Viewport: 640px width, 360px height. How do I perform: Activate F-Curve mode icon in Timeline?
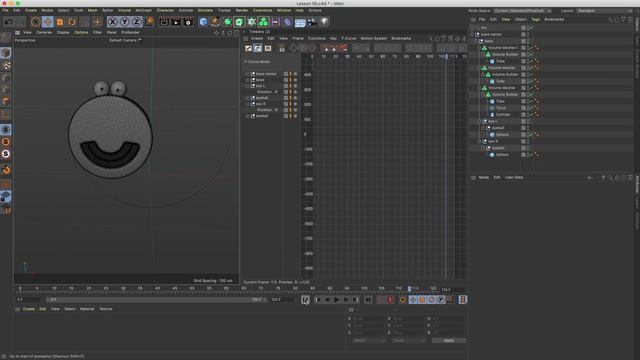[x=258, y=48]
